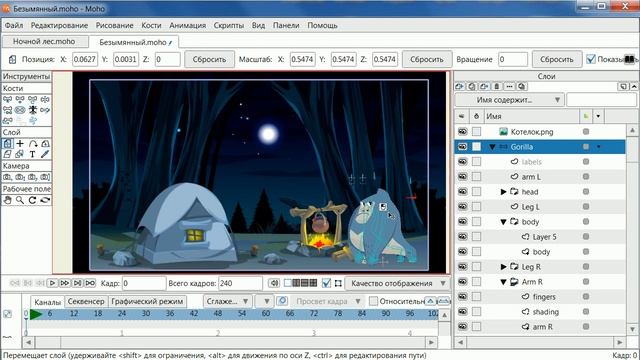This screenshot has width=640, height=360.
Task: Open the Скрипты menu
Action: tap(229, 25)
